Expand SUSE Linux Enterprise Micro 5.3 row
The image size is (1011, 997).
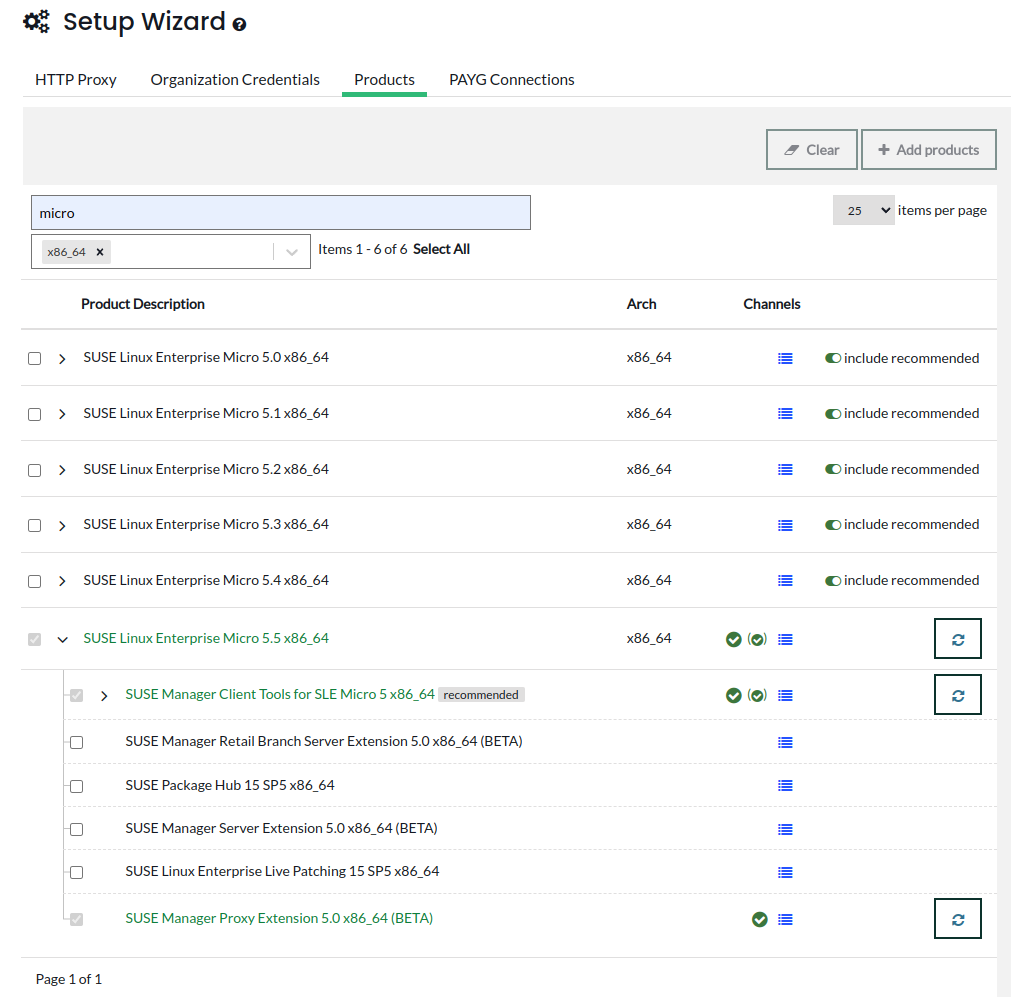tap(62, 526)
